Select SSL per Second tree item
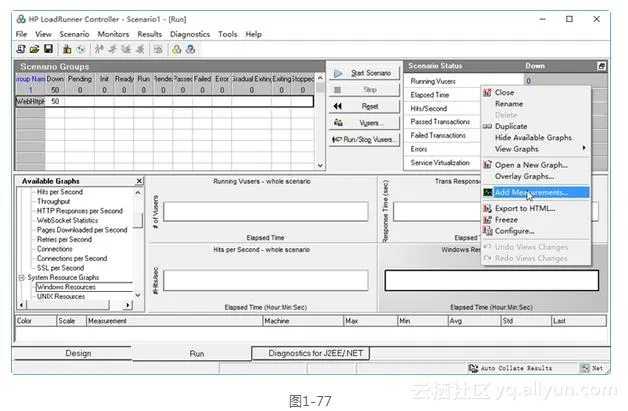628x411 pixels. [60, 268]
